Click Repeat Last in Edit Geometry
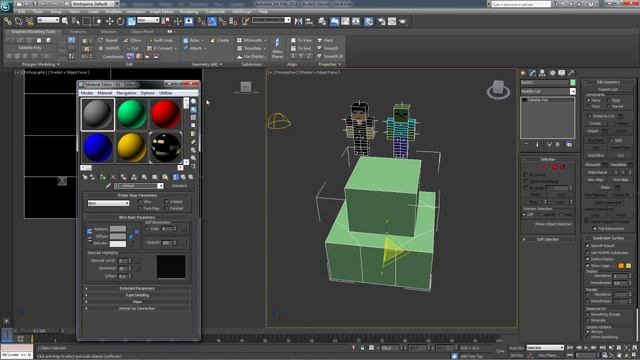This screenshot has height=360, width=640. 608,89
